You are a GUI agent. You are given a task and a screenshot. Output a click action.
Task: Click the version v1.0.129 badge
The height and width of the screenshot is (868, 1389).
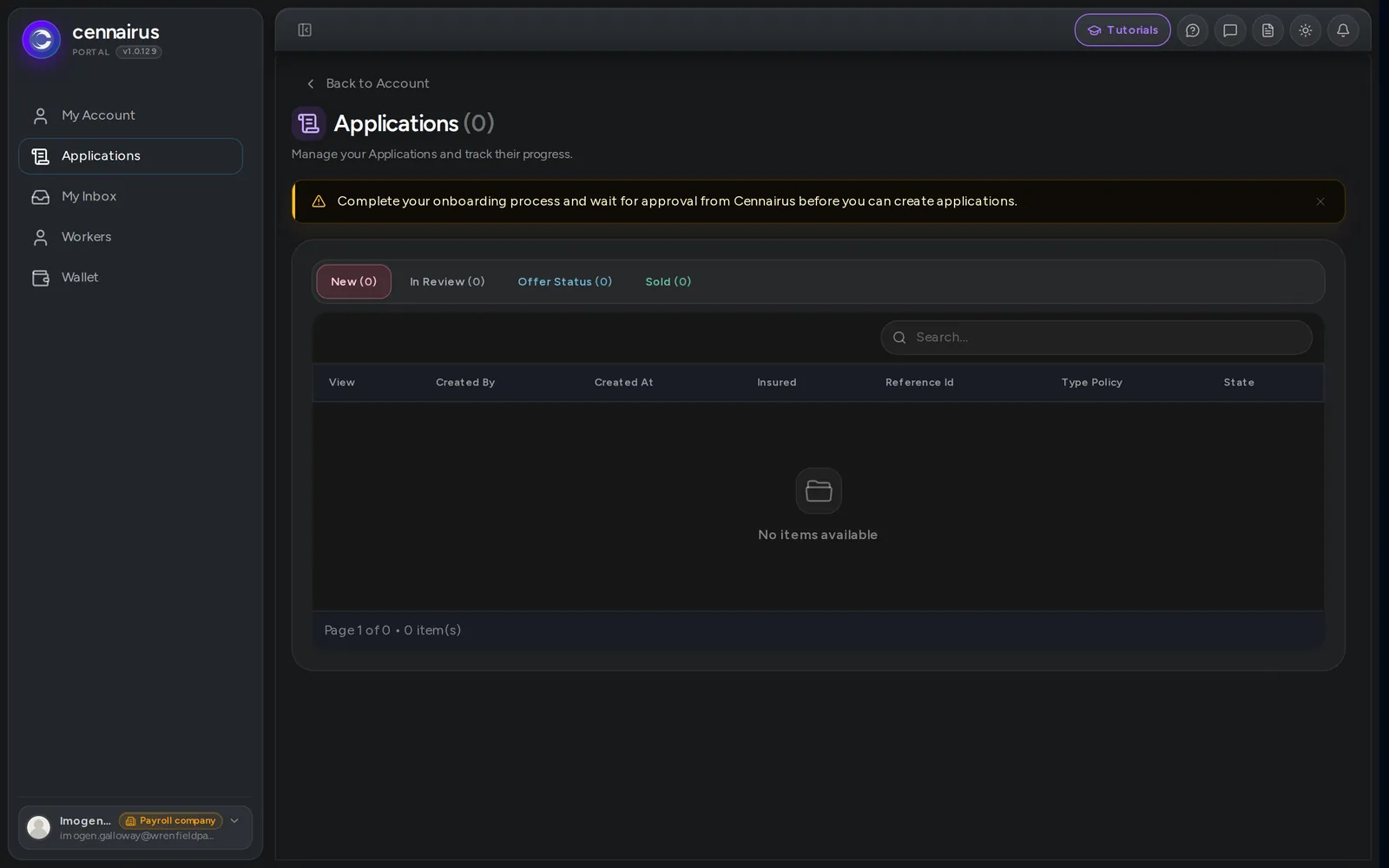(x=139, y=52)
